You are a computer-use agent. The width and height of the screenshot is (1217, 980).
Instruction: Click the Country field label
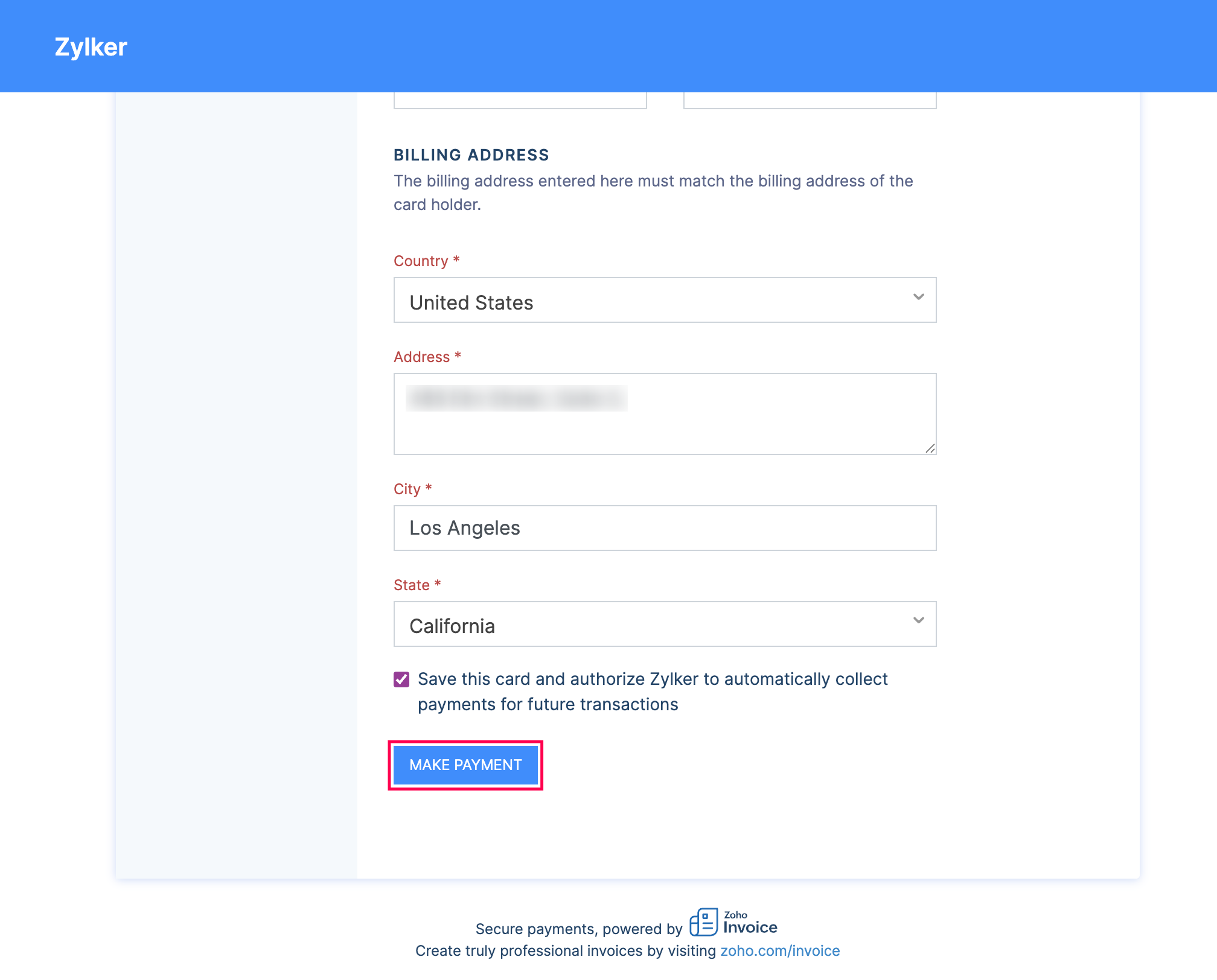click(x=421, y=261)
